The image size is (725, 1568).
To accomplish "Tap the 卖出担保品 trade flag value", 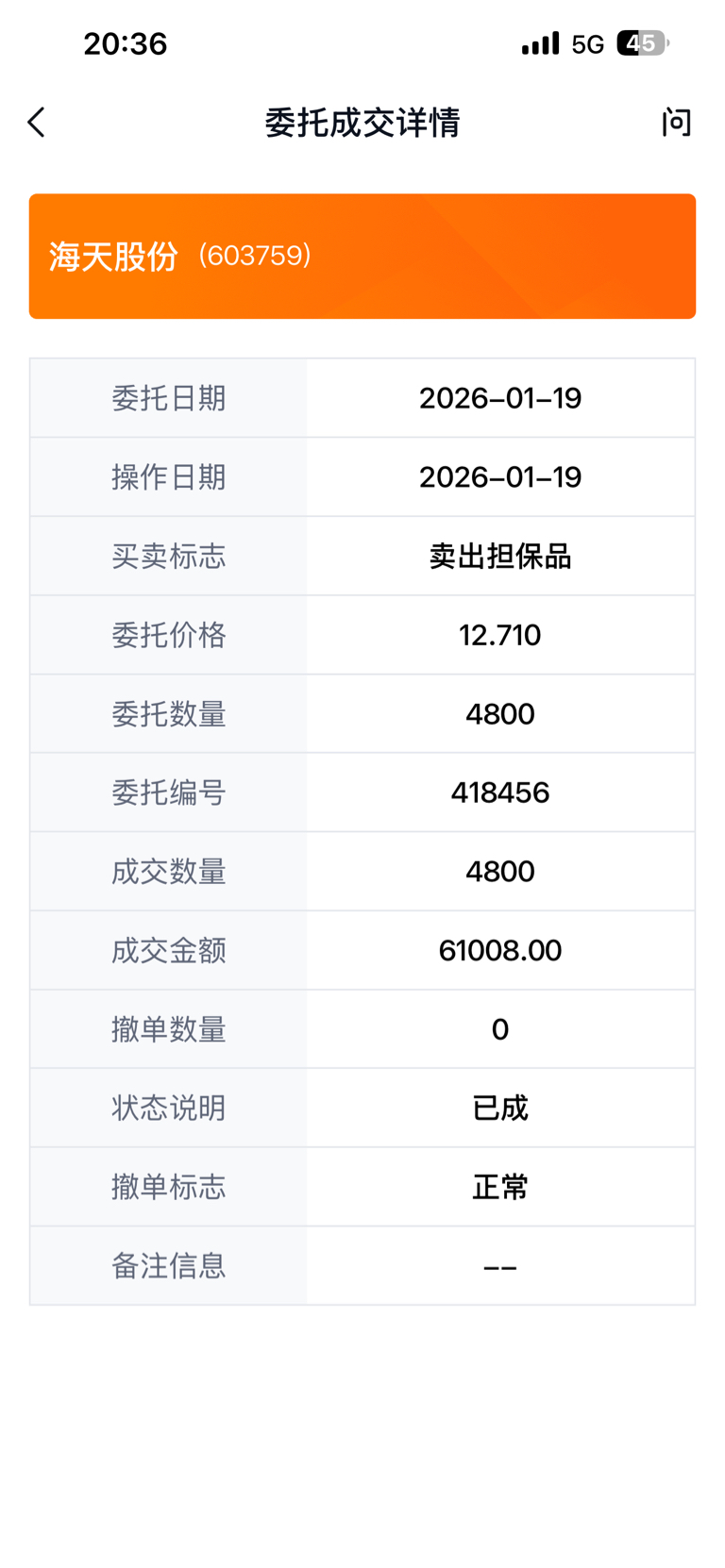I will 500,557.
